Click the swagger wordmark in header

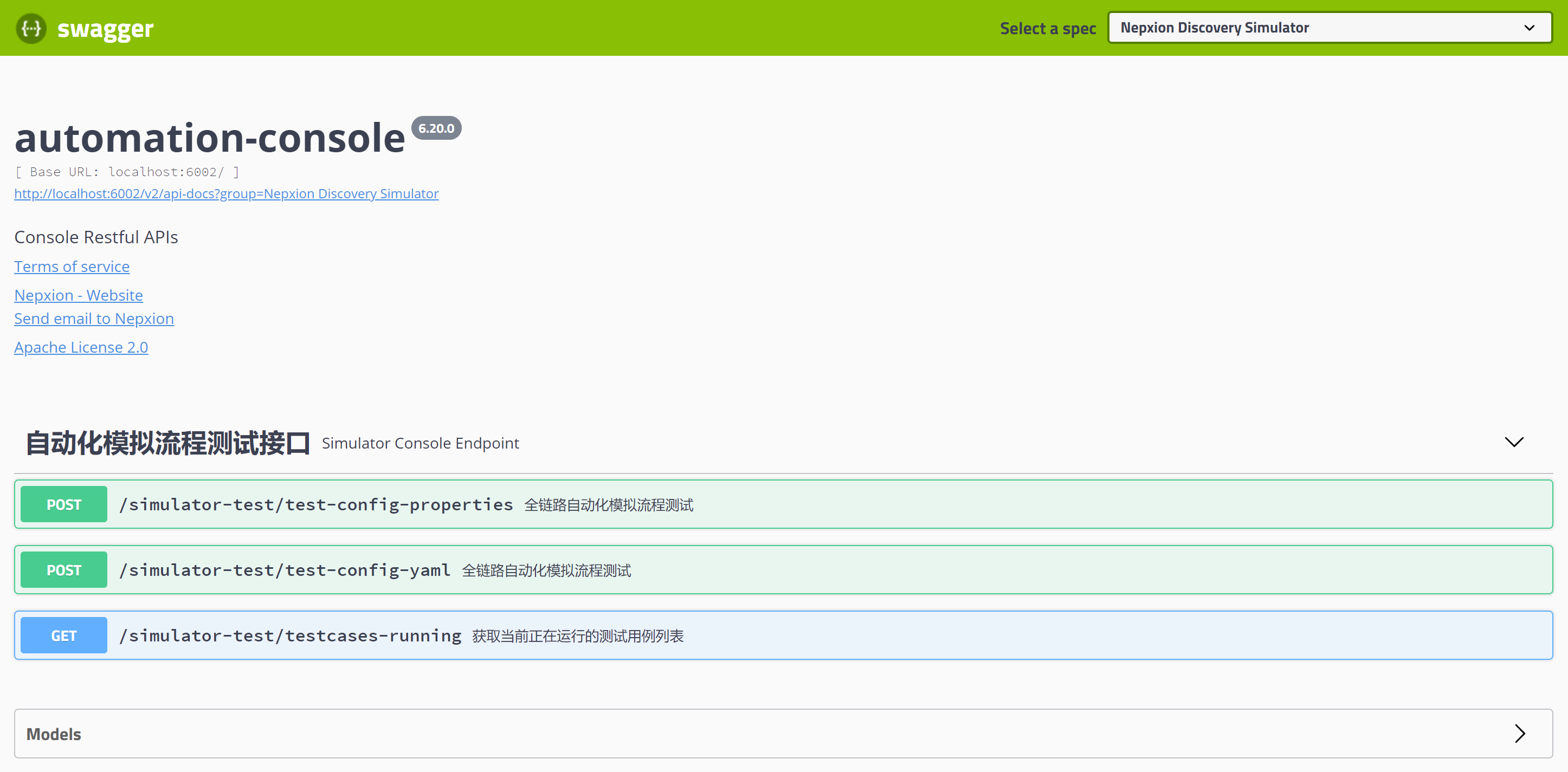tap(105, 29)
